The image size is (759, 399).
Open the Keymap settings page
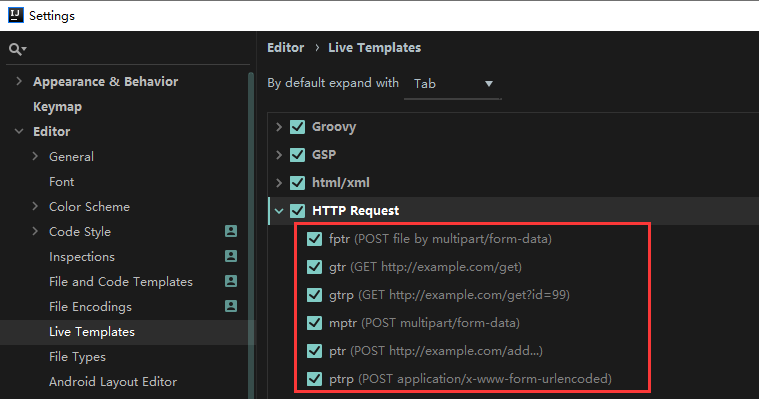pyautogui.click(x=57, y=107)
